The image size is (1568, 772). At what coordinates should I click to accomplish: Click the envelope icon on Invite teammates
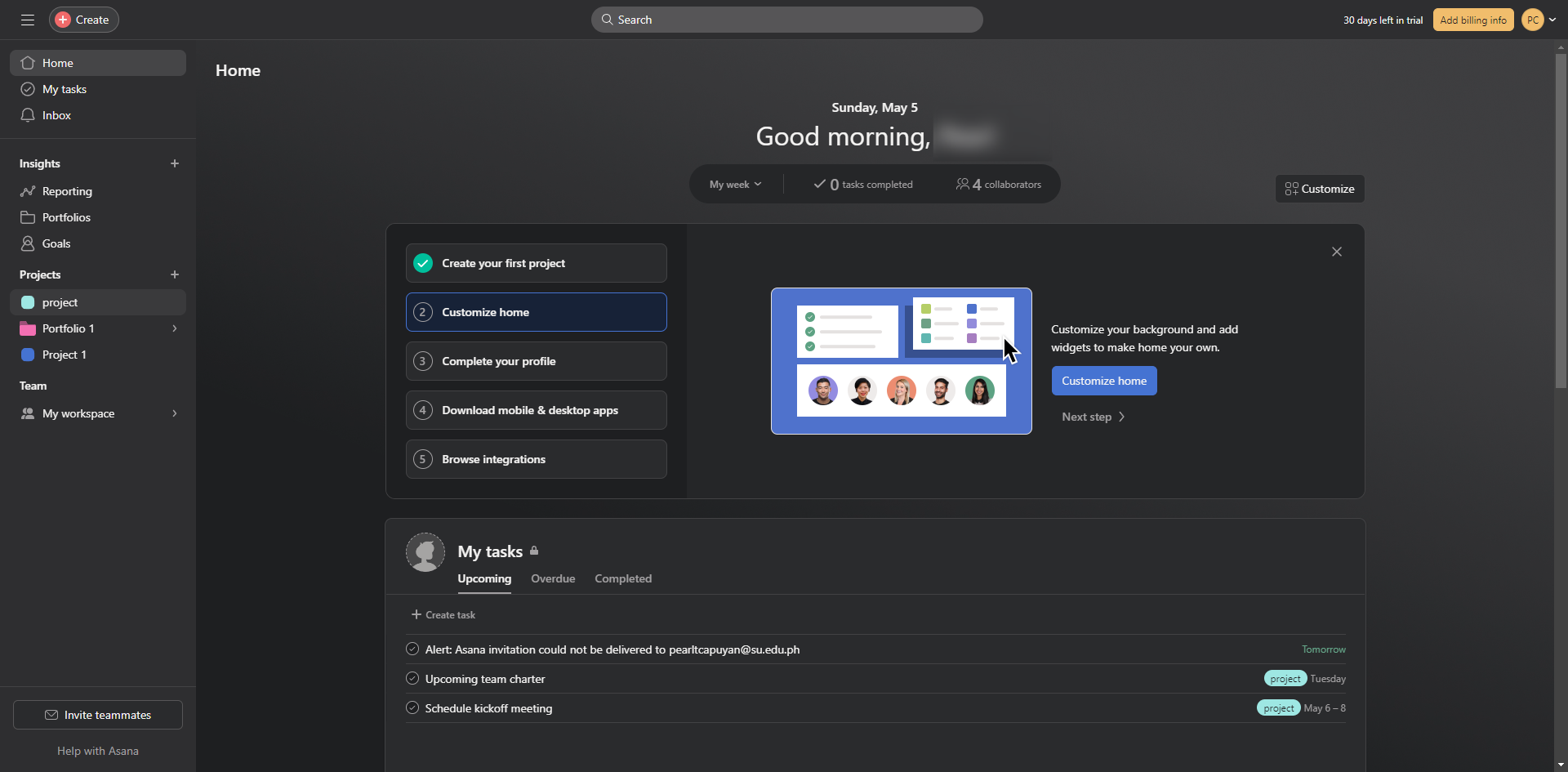[x=51, y=715]
